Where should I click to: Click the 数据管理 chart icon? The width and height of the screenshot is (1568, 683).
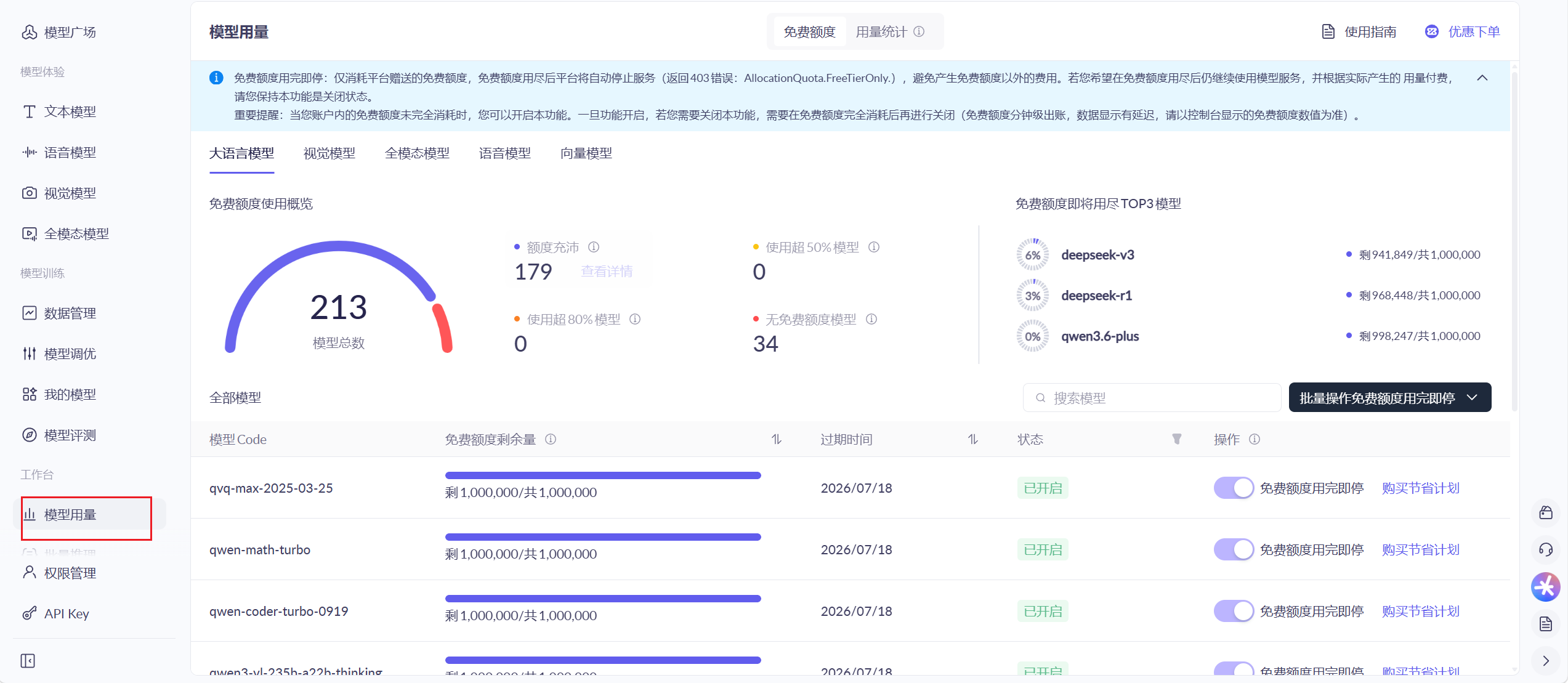click(x=29, y=313)
